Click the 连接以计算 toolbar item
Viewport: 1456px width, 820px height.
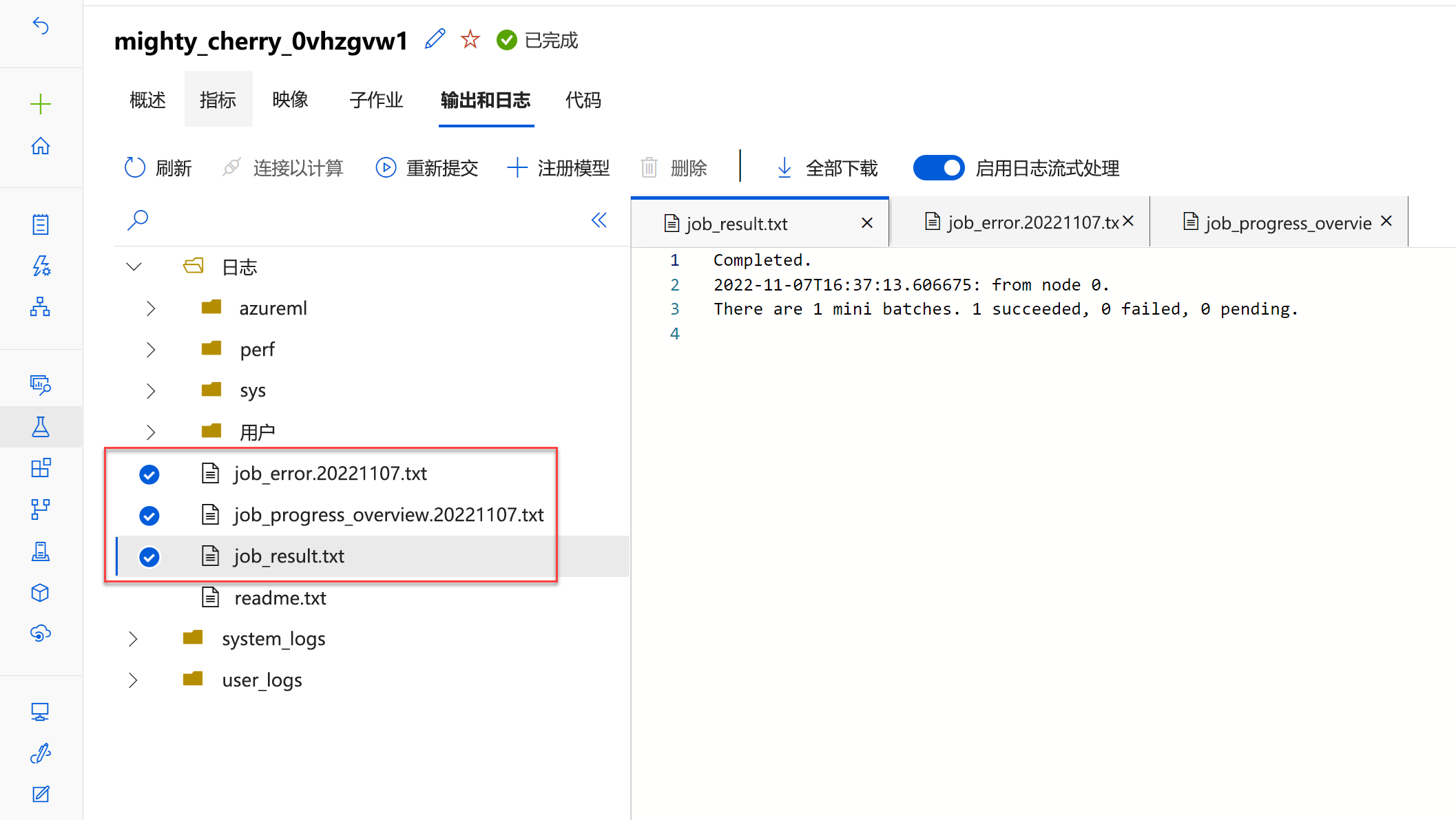pos(282,168)
